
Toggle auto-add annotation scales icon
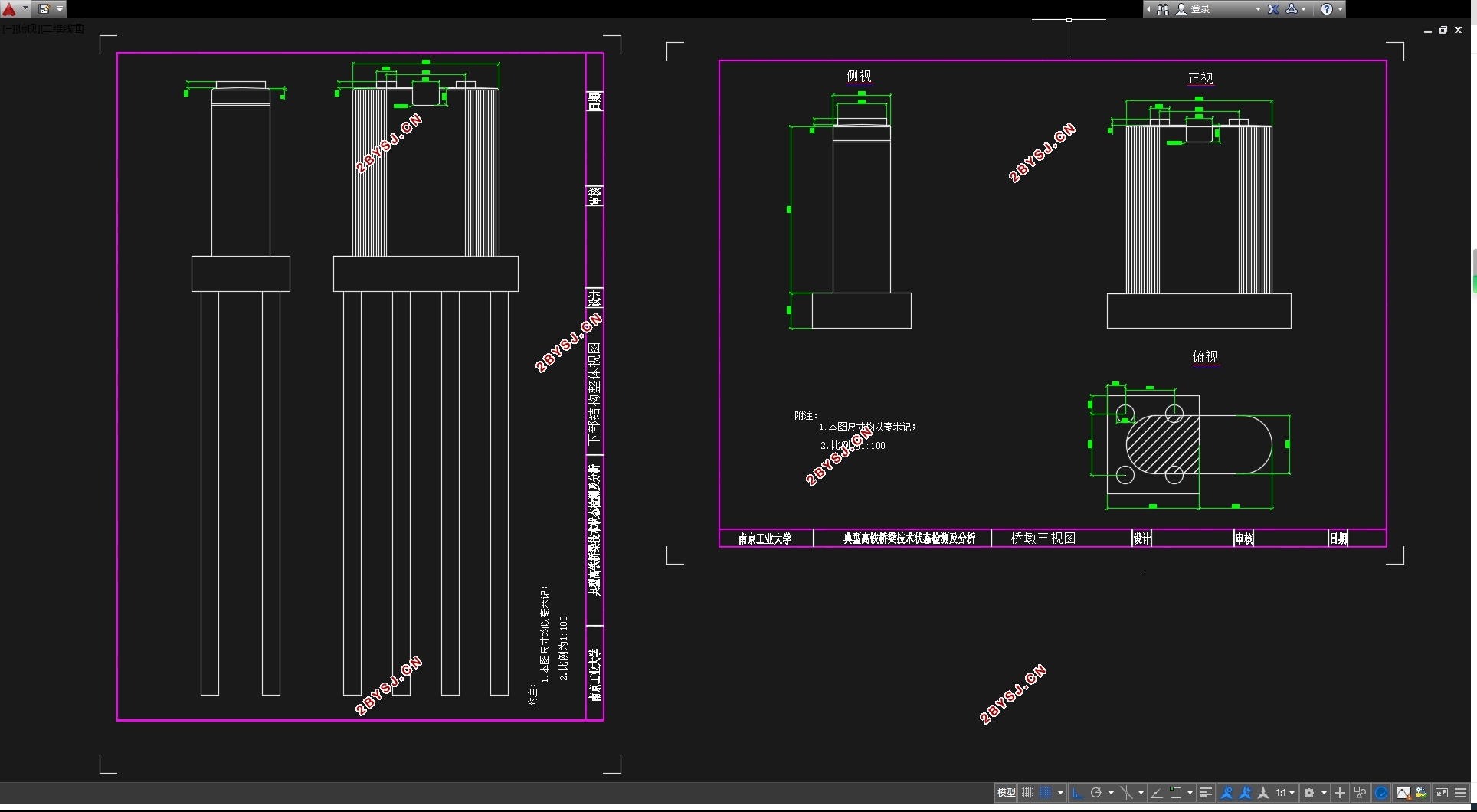tap(1245, 793)
